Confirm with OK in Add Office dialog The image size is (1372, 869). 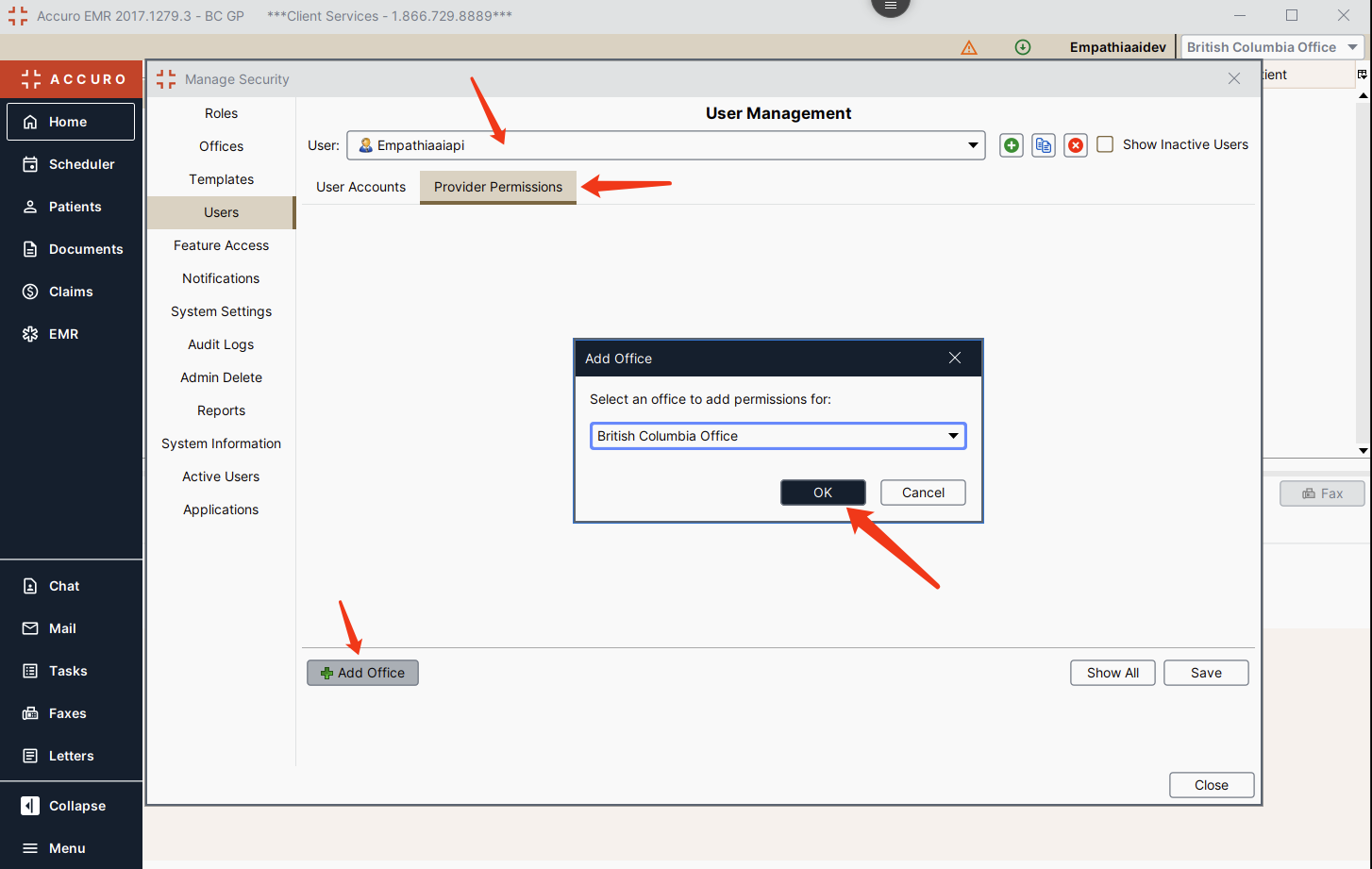pos(823,493)
